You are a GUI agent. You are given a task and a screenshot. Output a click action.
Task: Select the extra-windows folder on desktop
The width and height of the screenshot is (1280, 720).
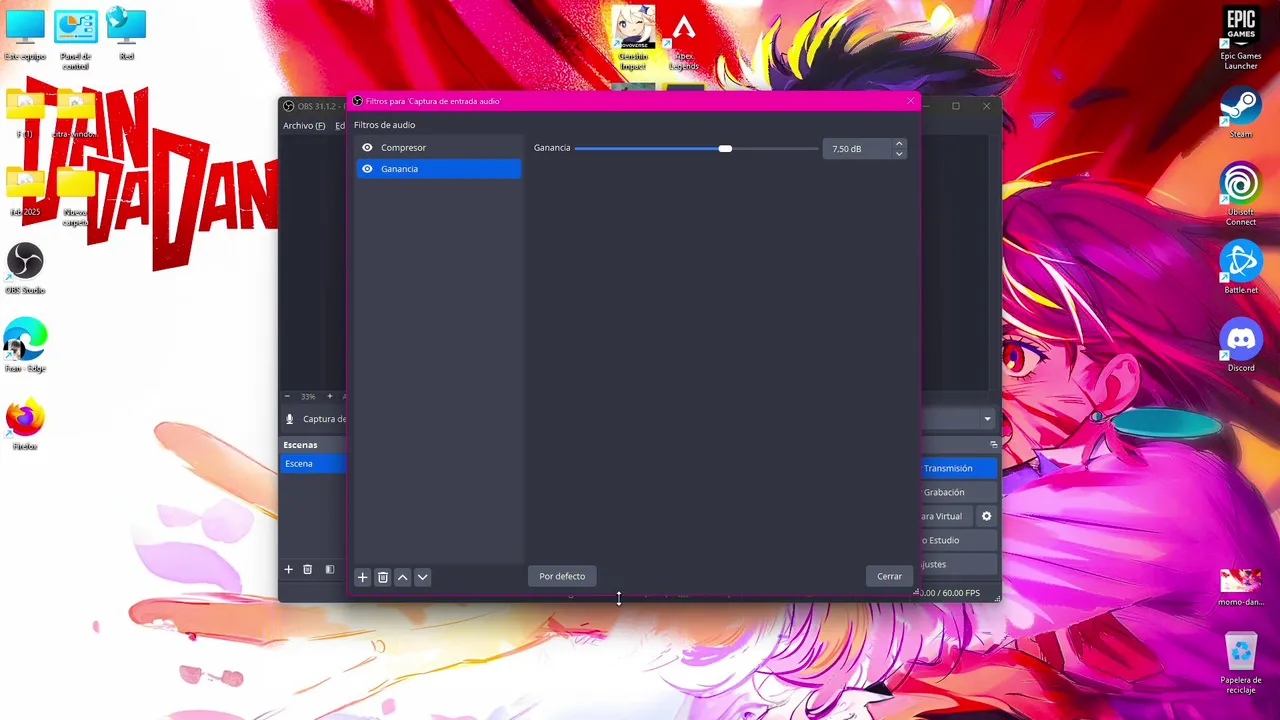(76, 112)
